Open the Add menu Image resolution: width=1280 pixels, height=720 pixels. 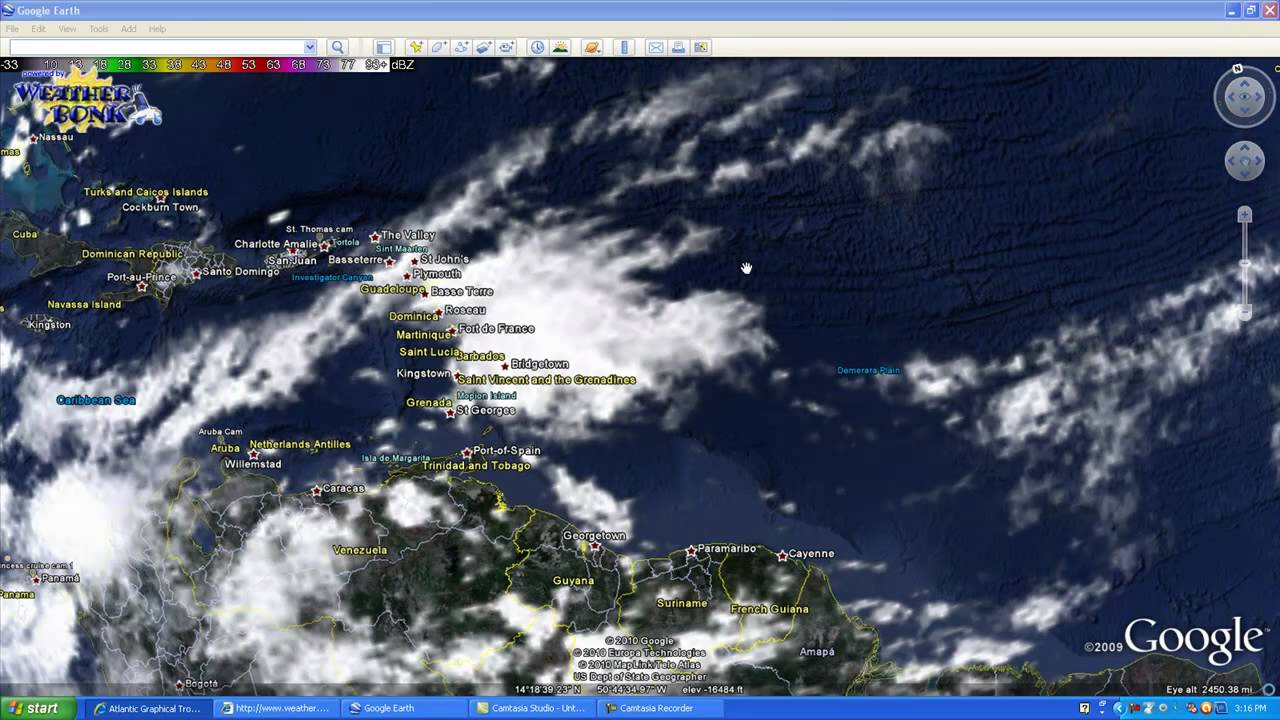tap(129, 29)
